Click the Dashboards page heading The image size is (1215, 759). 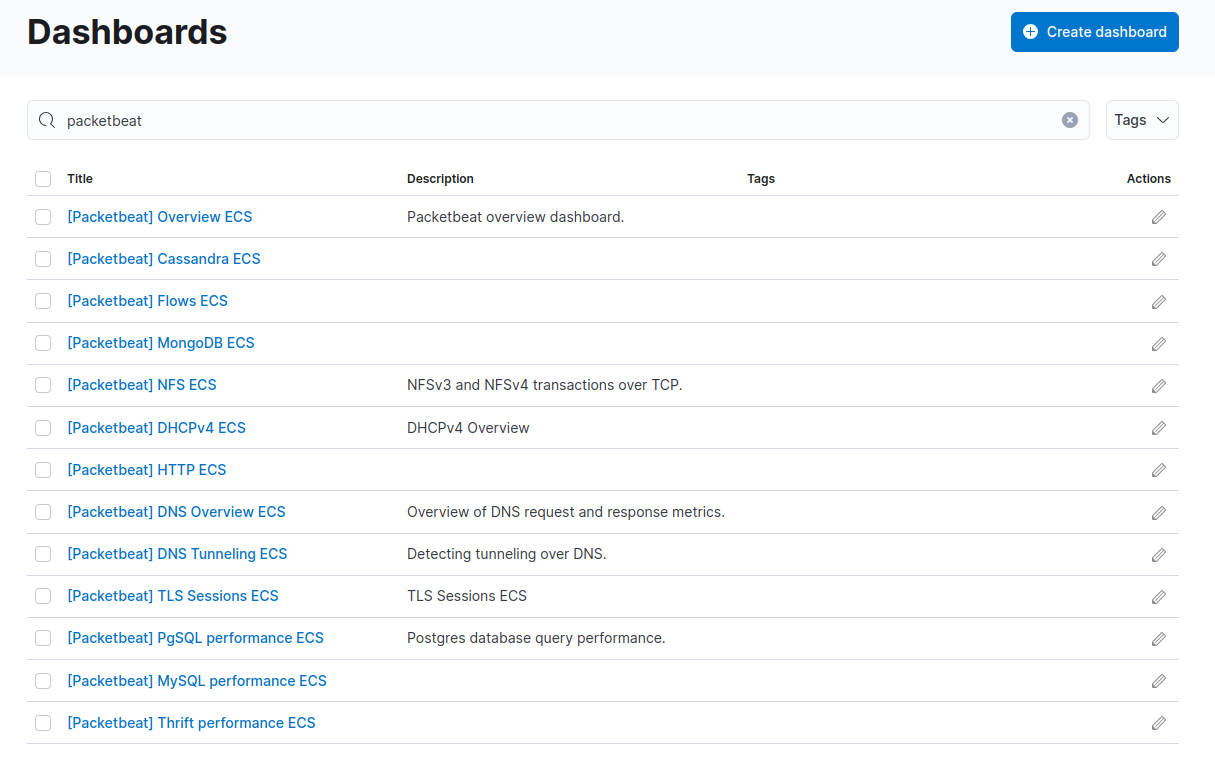[128, 32]
